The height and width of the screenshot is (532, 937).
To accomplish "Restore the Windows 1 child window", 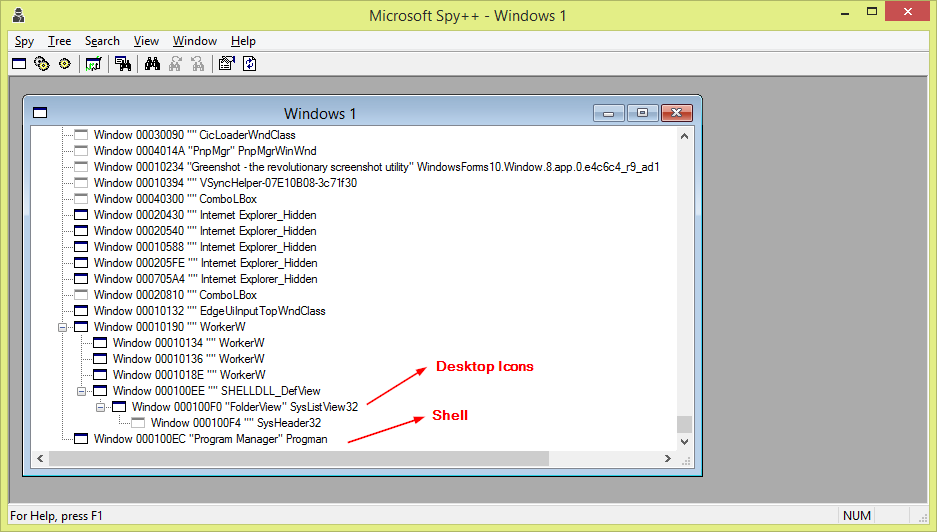I will pos(642,113).
